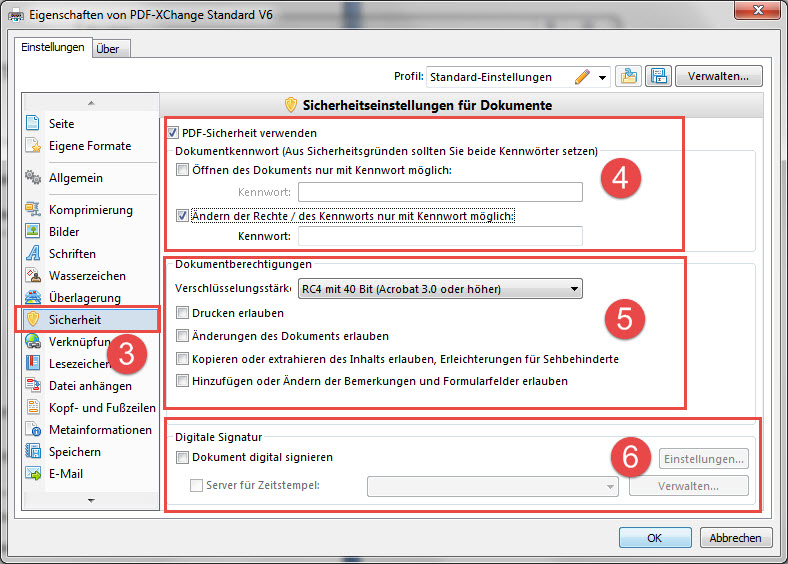Click the Datei anhängen icon

click(33, 386)
